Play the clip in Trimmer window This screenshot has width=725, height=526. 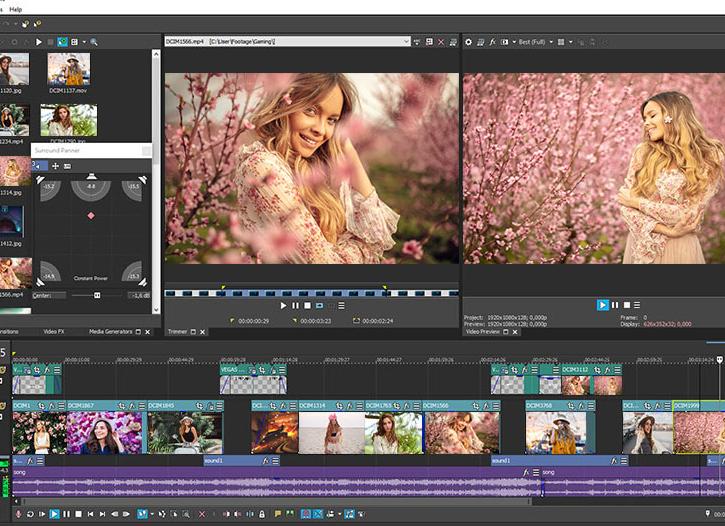coord(283,306)
